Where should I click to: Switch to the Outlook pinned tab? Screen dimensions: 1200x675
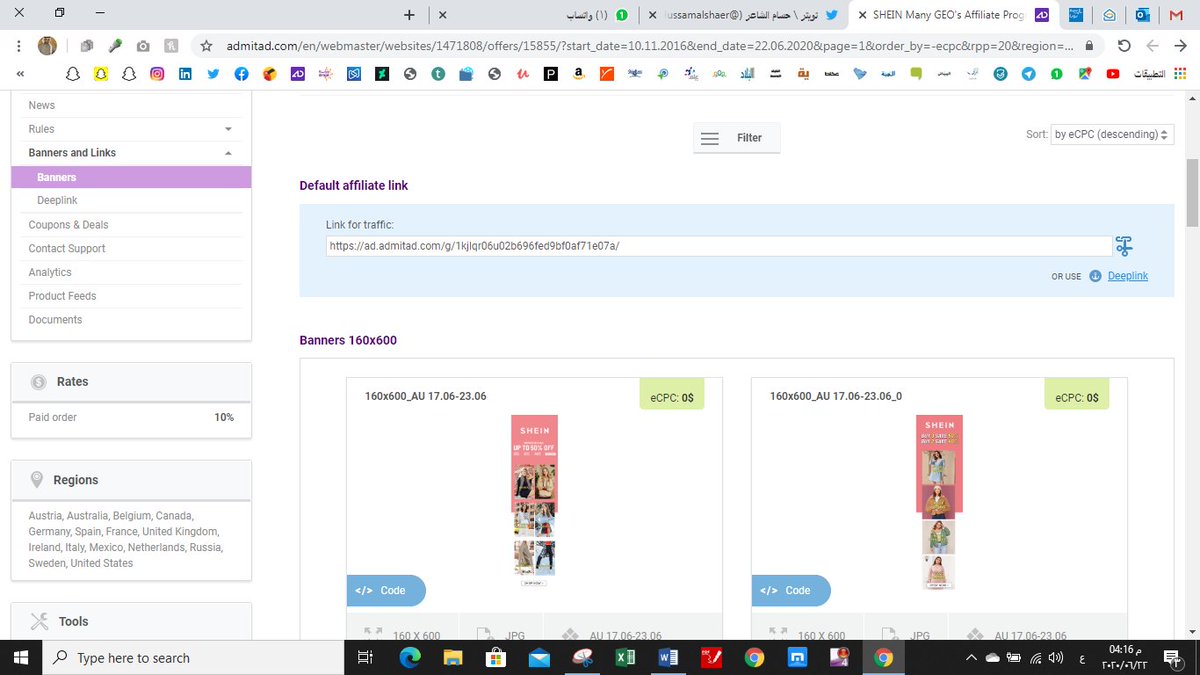coord(1143,15)
